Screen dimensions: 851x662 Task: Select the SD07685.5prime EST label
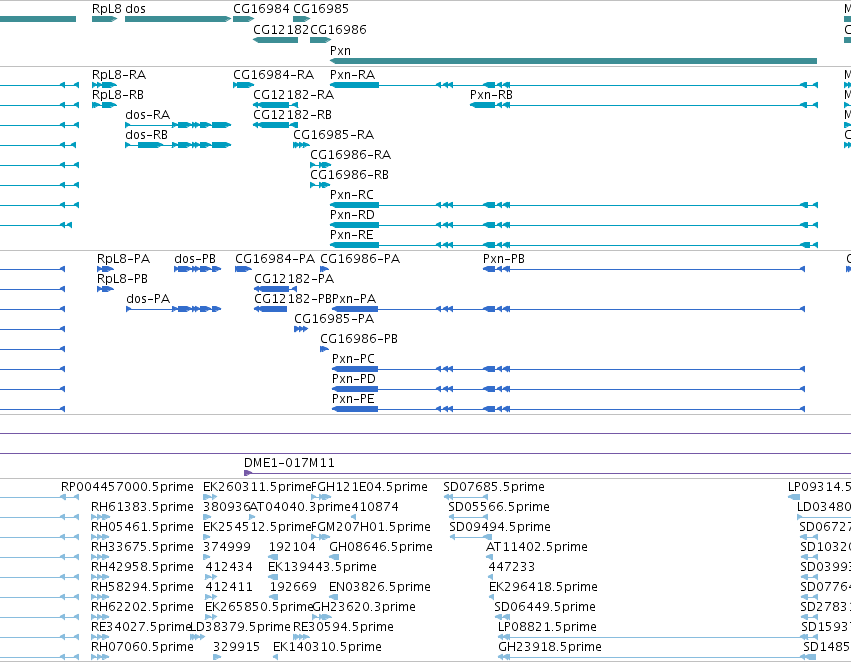tap(494, 487)
